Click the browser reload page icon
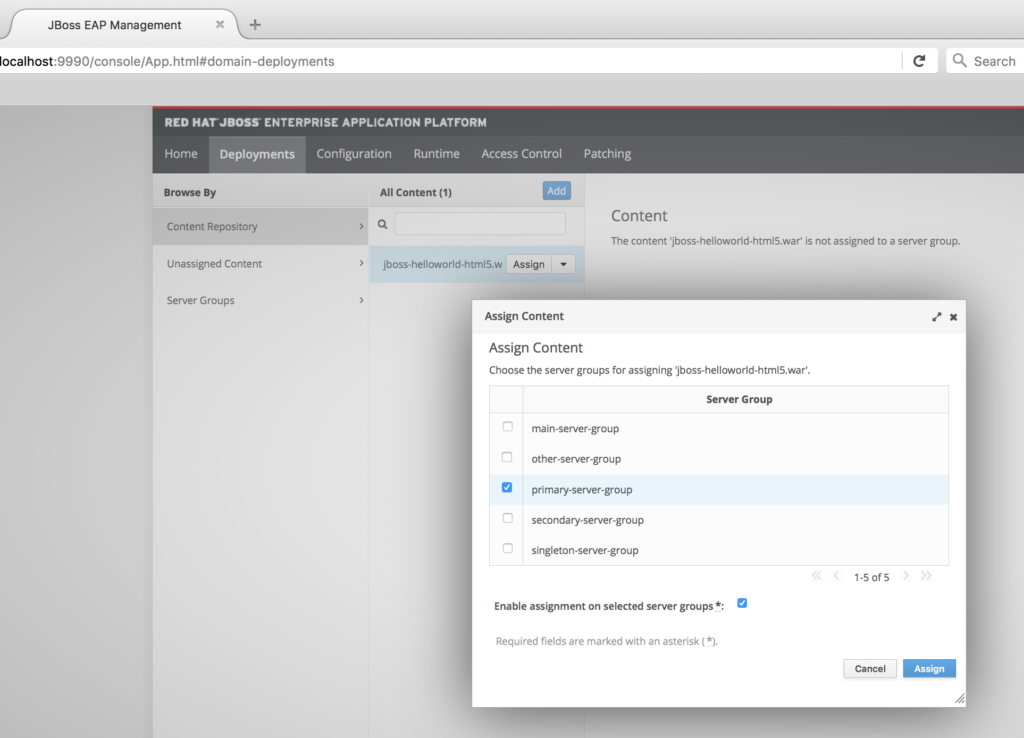1024x738 pixels. point(919,61)
